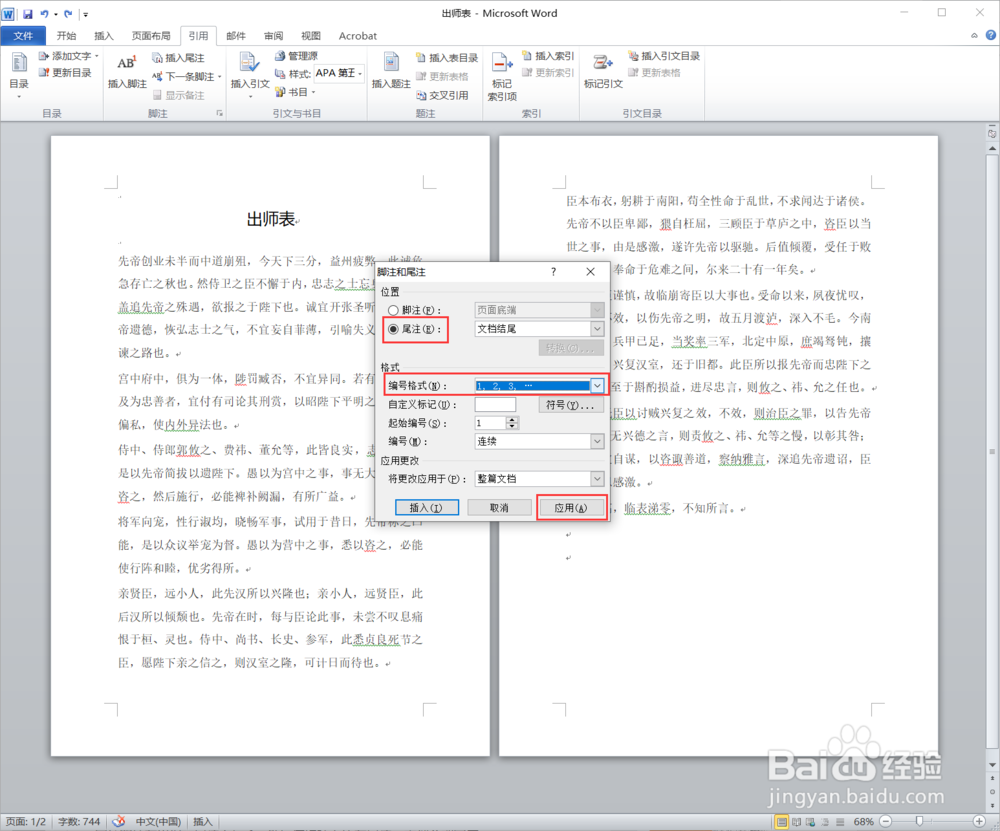
Task: Increase start number with the spinner up arrow
Action: pos(512,420)
